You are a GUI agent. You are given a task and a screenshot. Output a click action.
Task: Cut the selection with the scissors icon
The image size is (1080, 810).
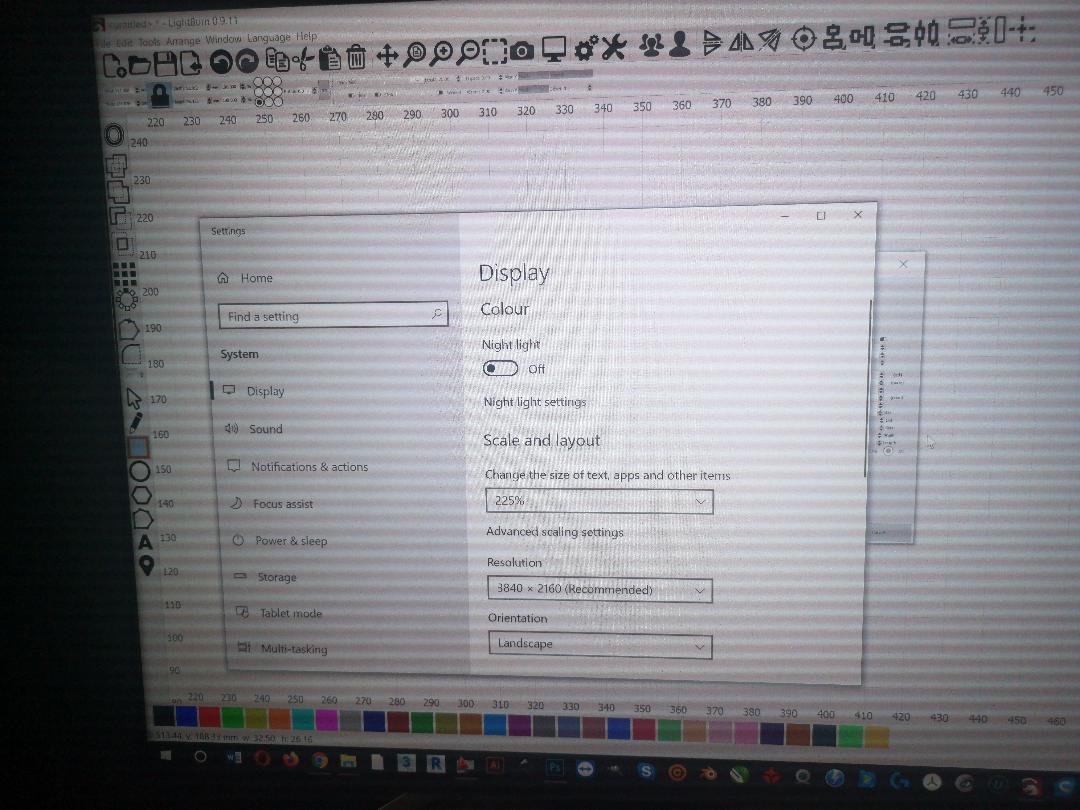point(302,60)
